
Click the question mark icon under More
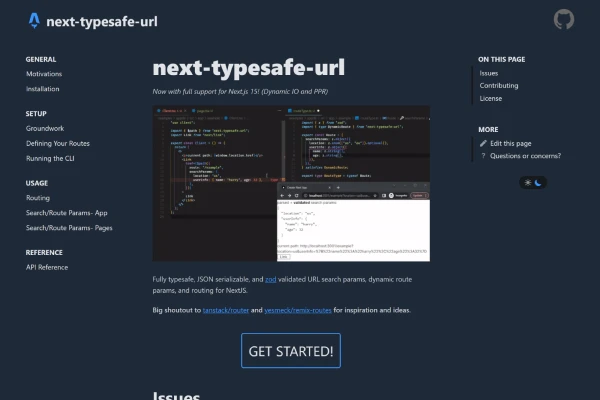pos(483,156)
